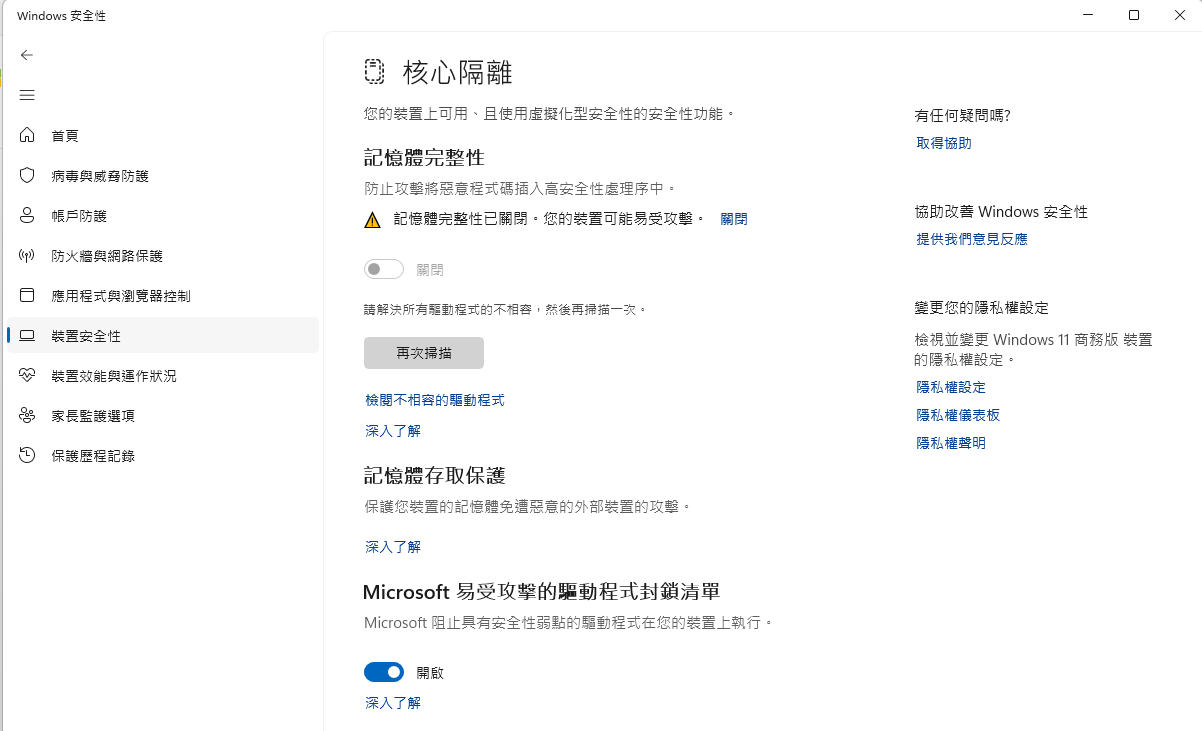The height and width of the screenshot is (731, 1202).
Task: Enable the 記憶體完整性 toggle
Action: [x=383, y=268]
